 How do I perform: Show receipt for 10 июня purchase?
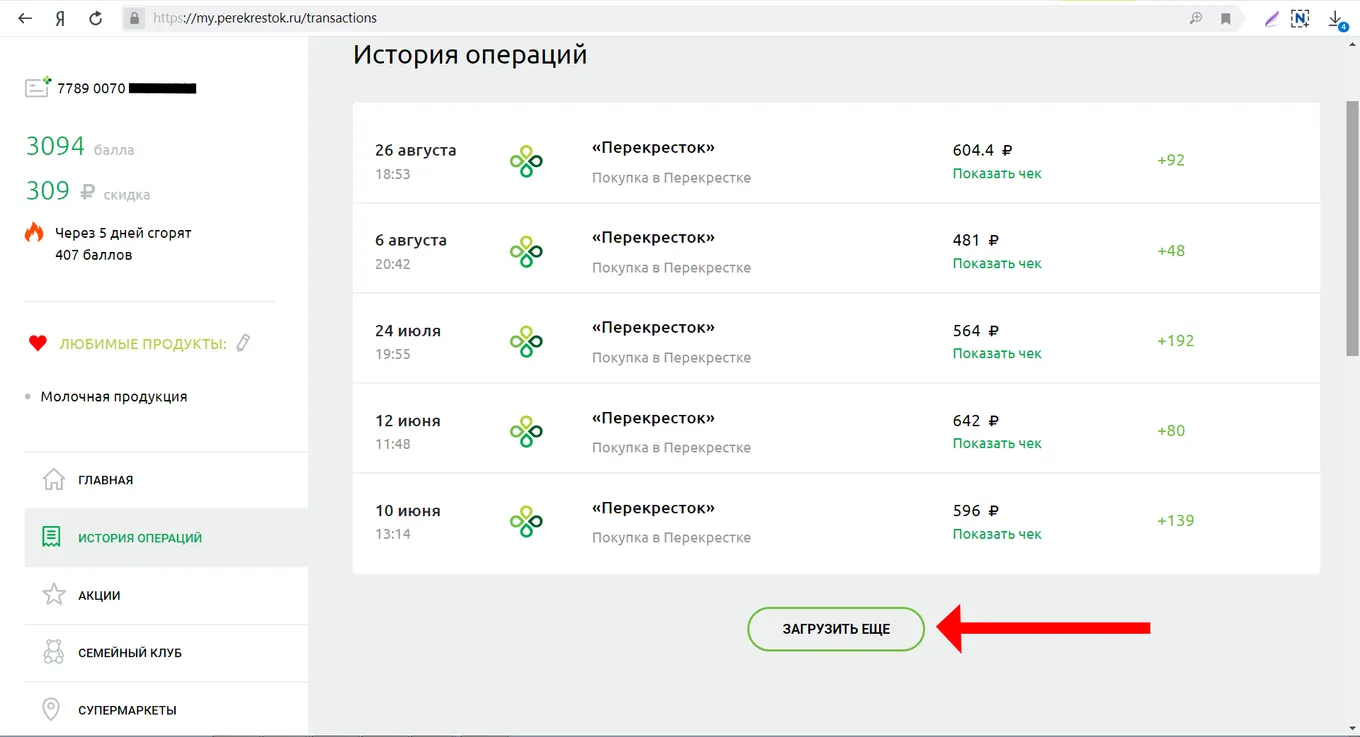click(997, 533)
